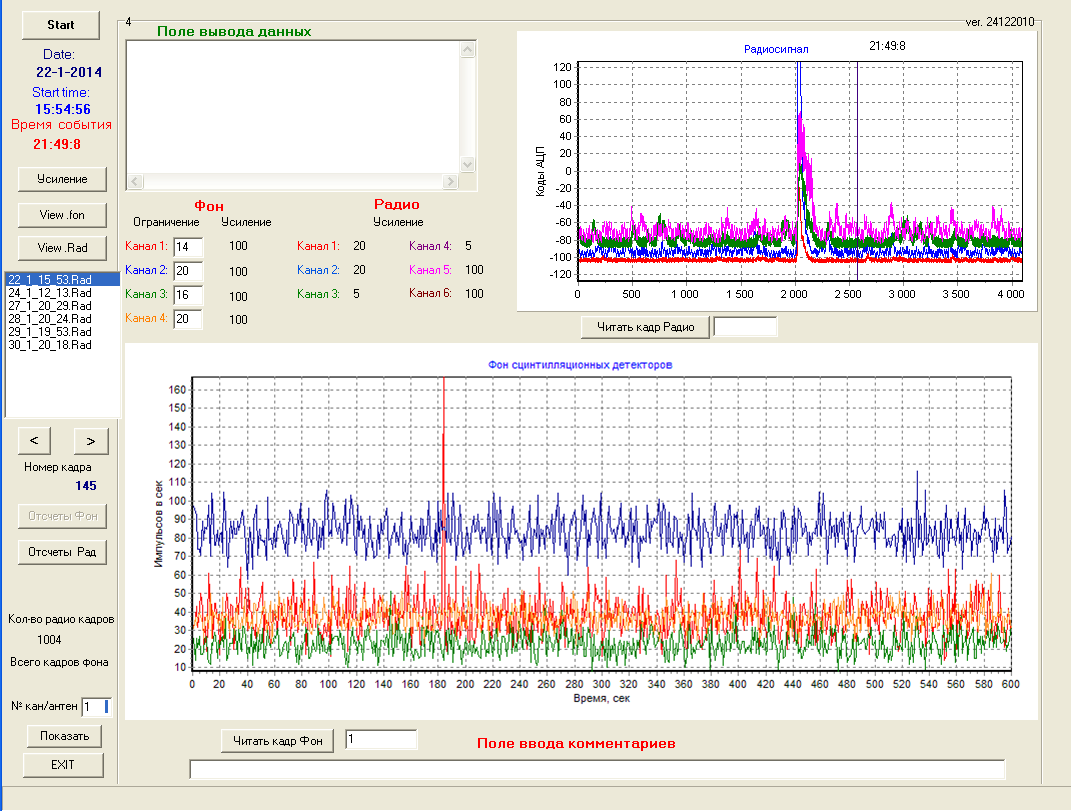Select file 29_1_19_53.Rad in list
This screenshot has height=811, width=1071.
50,331
